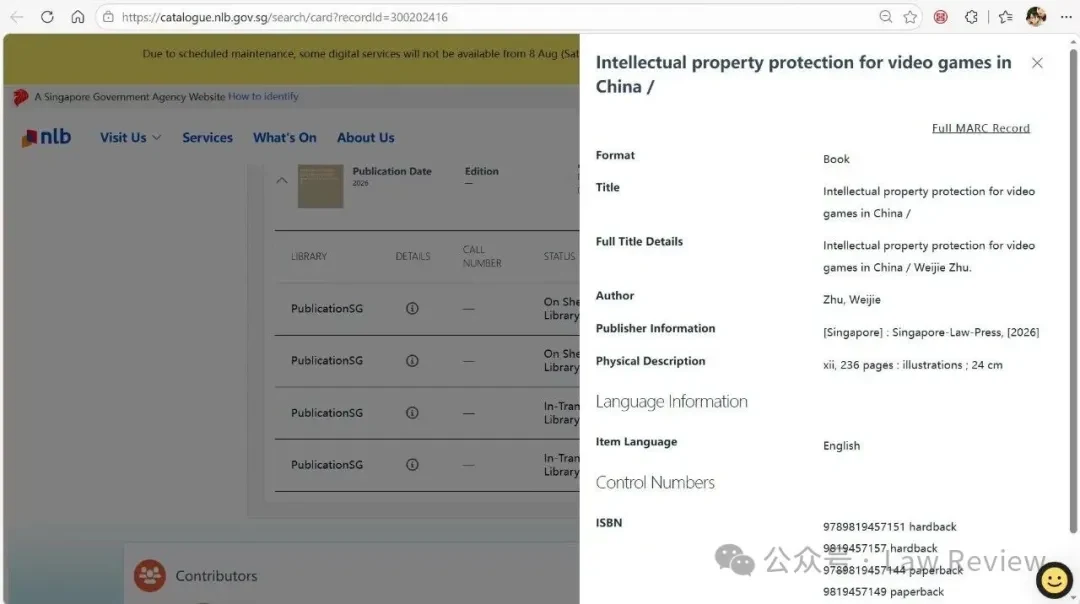
Task: Select ISBN 9789819457151 hardback text
Action: 889,527
